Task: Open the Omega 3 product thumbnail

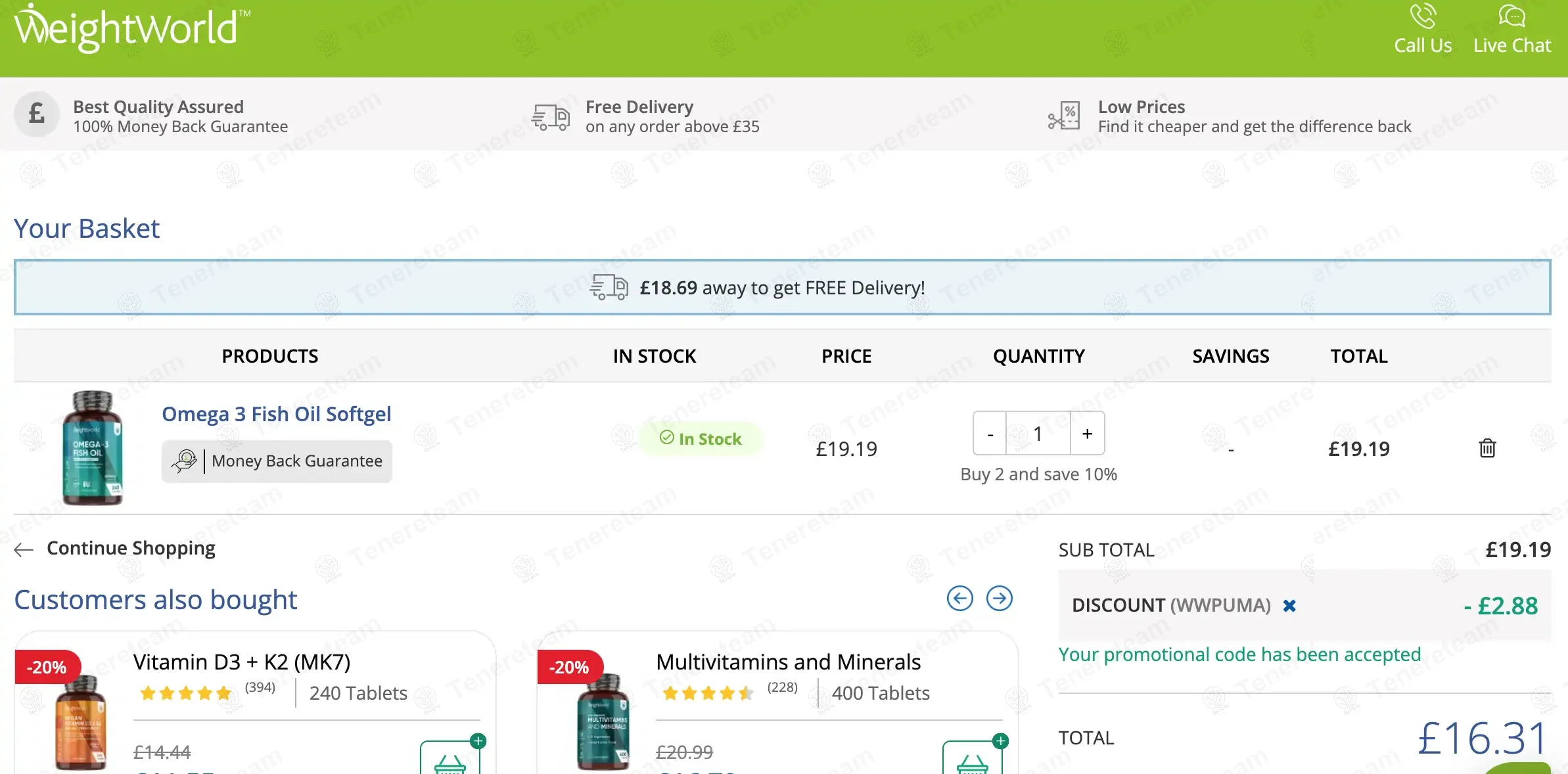Action: click(92, 448)
